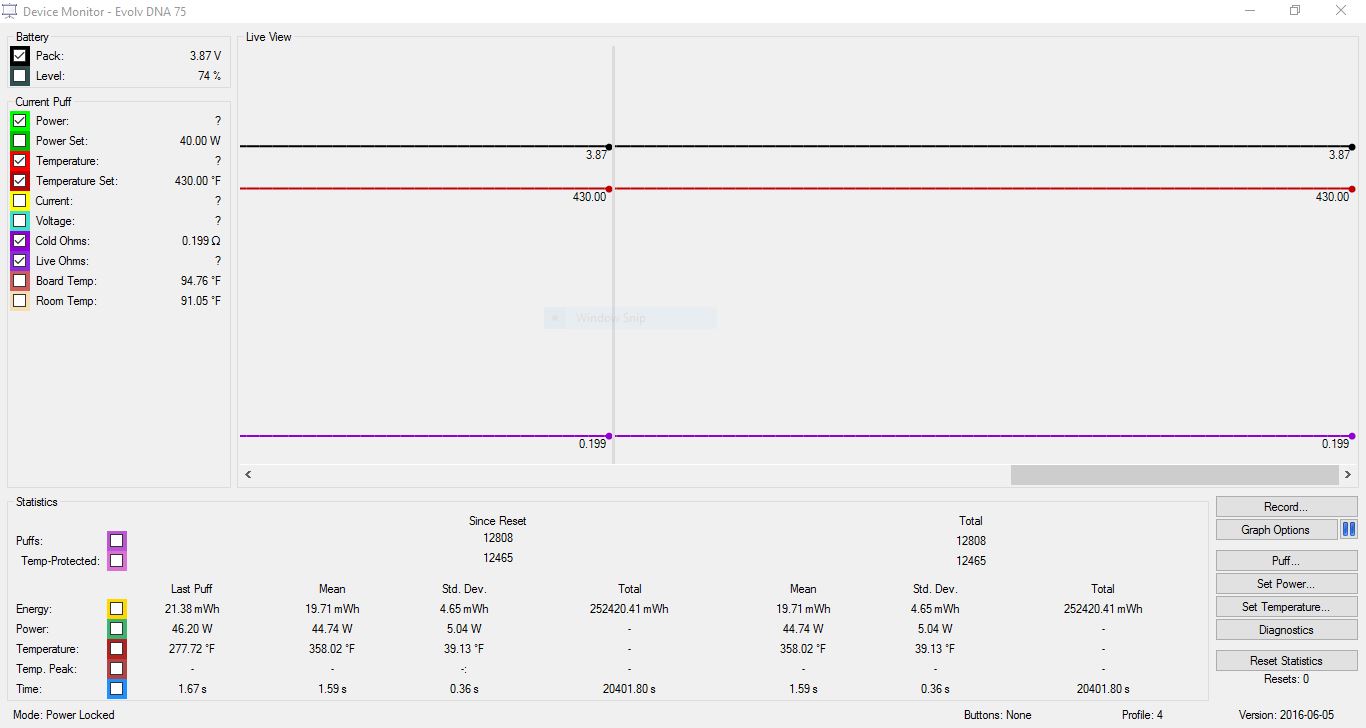The height and width of the screenshot is (728, 1366).
Task: Open the Set Power dialog
Action: 1285,584
